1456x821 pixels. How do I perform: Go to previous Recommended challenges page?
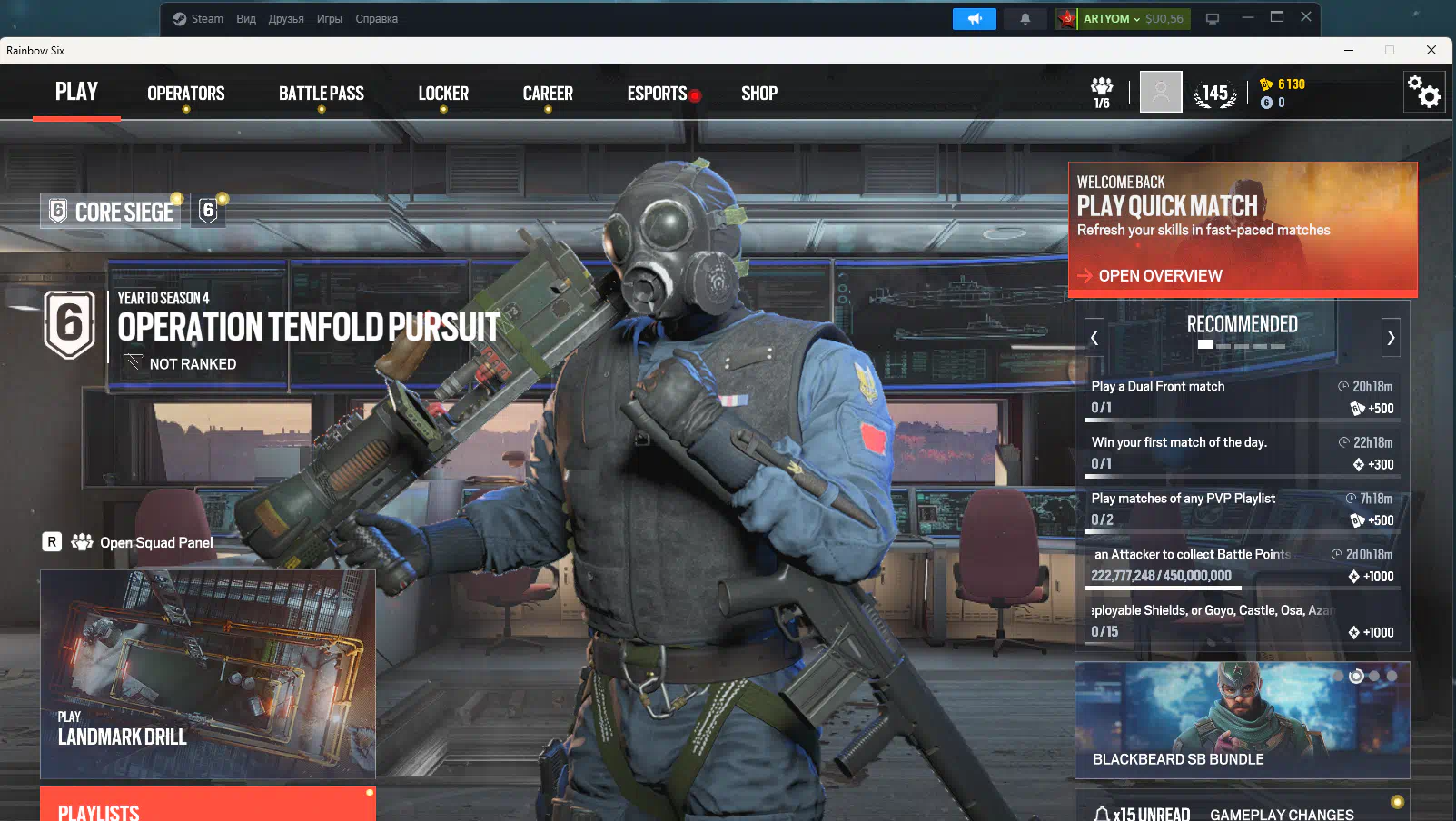tap(1094, 338)
